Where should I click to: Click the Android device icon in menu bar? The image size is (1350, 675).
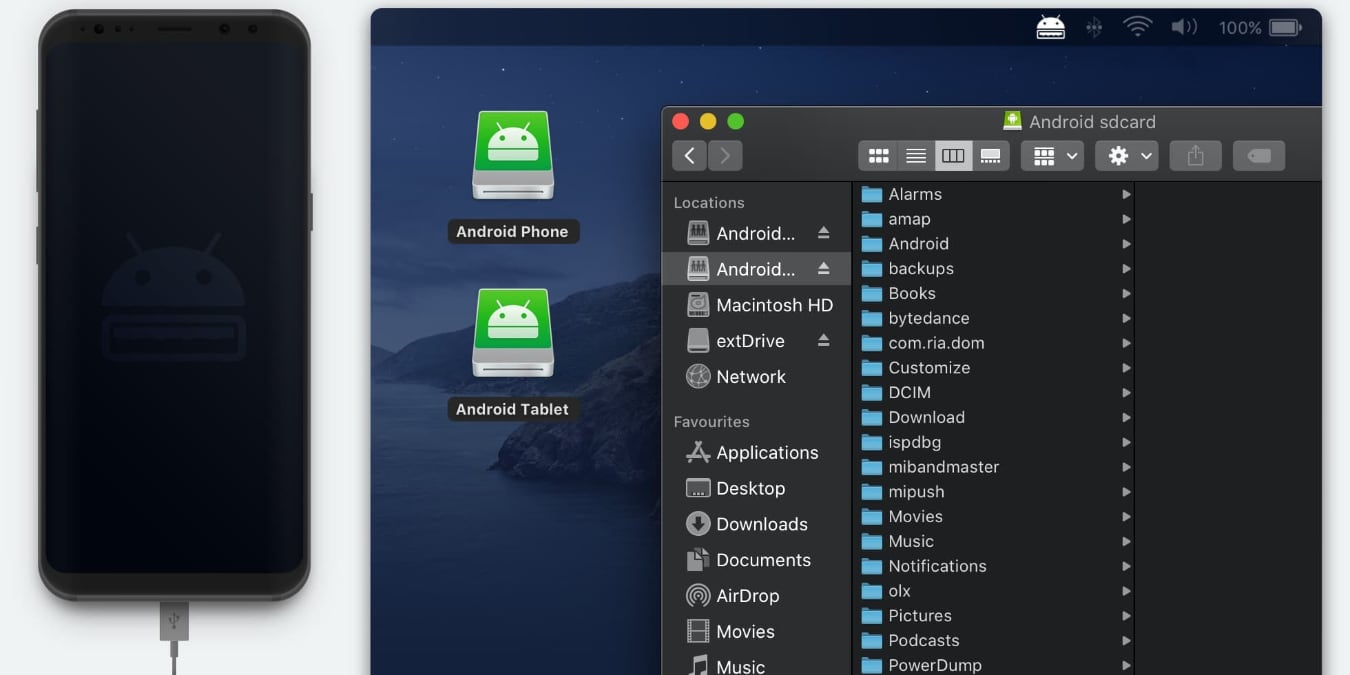[1050, 27]
